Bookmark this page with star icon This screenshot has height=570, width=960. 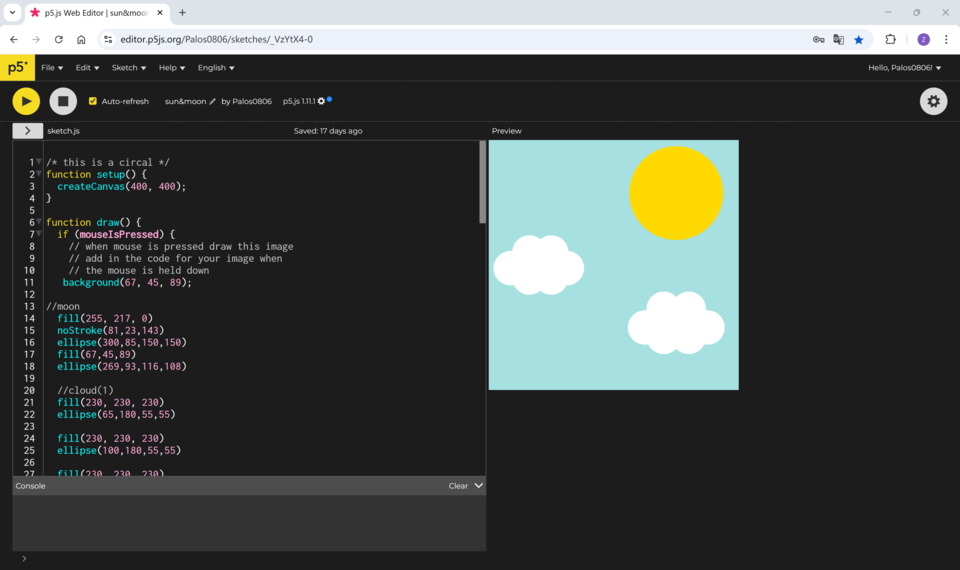(858, 40)
